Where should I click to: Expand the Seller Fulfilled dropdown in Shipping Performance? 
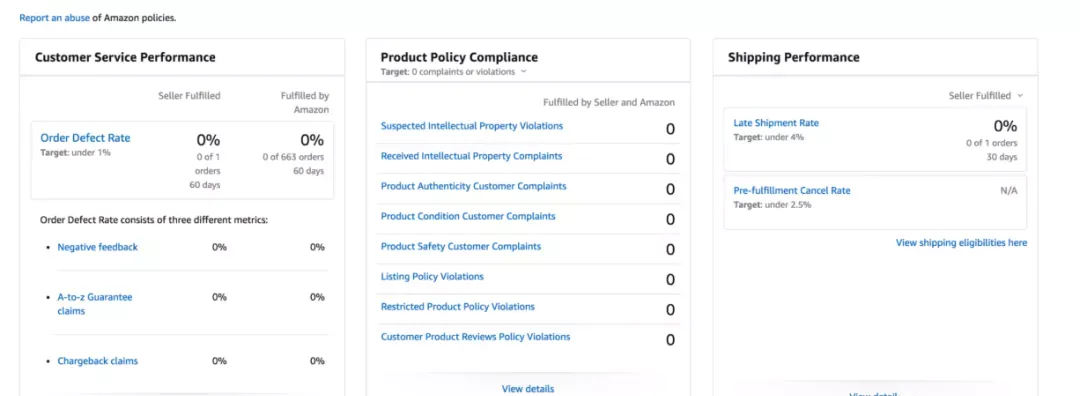[986, 96]
